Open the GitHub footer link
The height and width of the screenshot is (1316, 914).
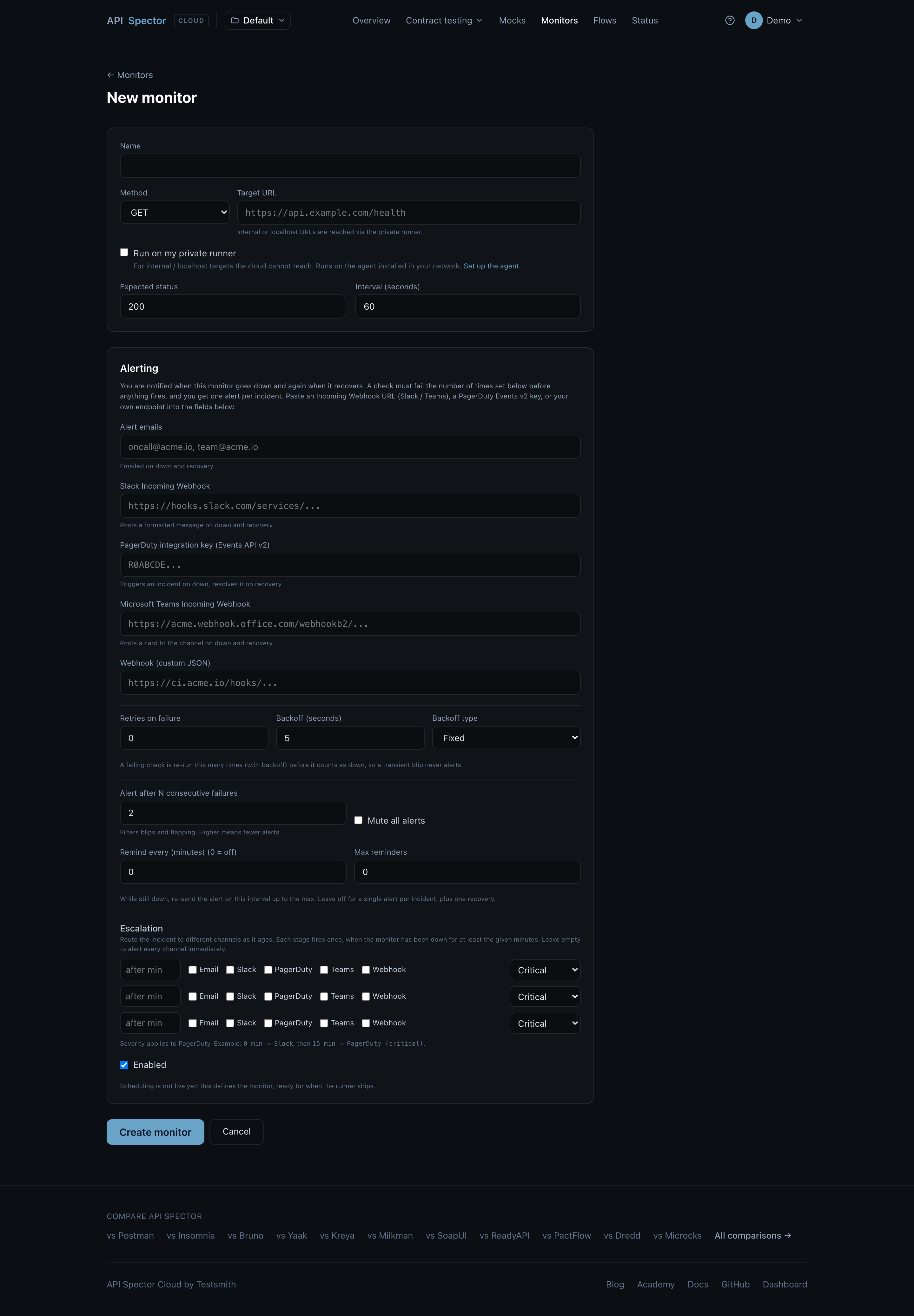[x=735, y=1284]
